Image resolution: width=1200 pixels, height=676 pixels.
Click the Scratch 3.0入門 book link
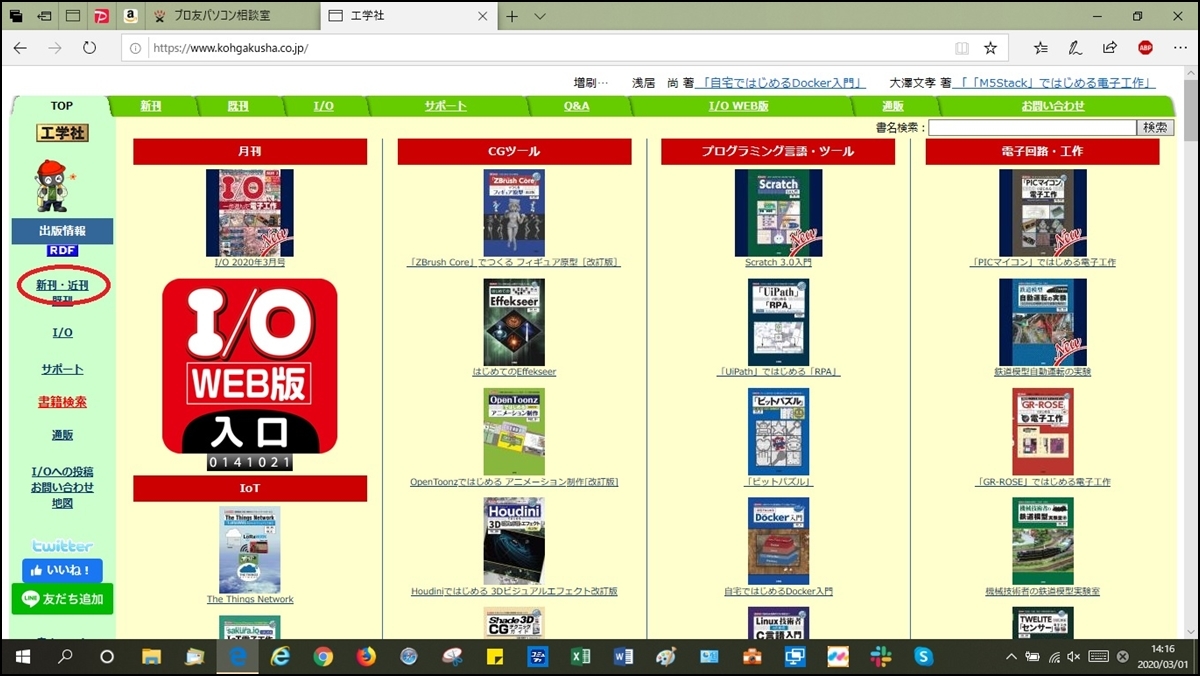778,262
